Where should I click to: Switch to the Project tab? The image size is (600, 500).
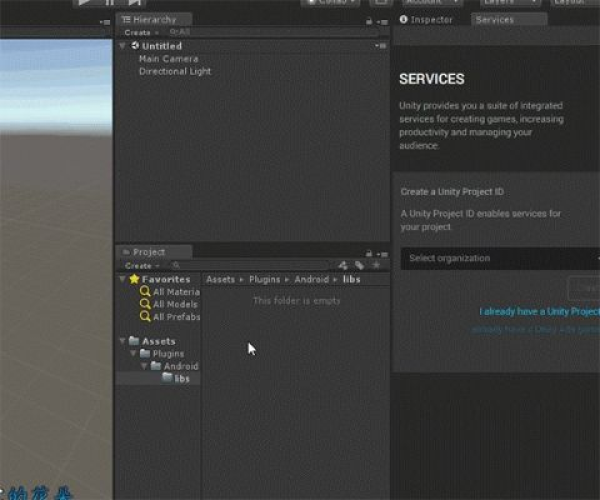tap(154, 252)
